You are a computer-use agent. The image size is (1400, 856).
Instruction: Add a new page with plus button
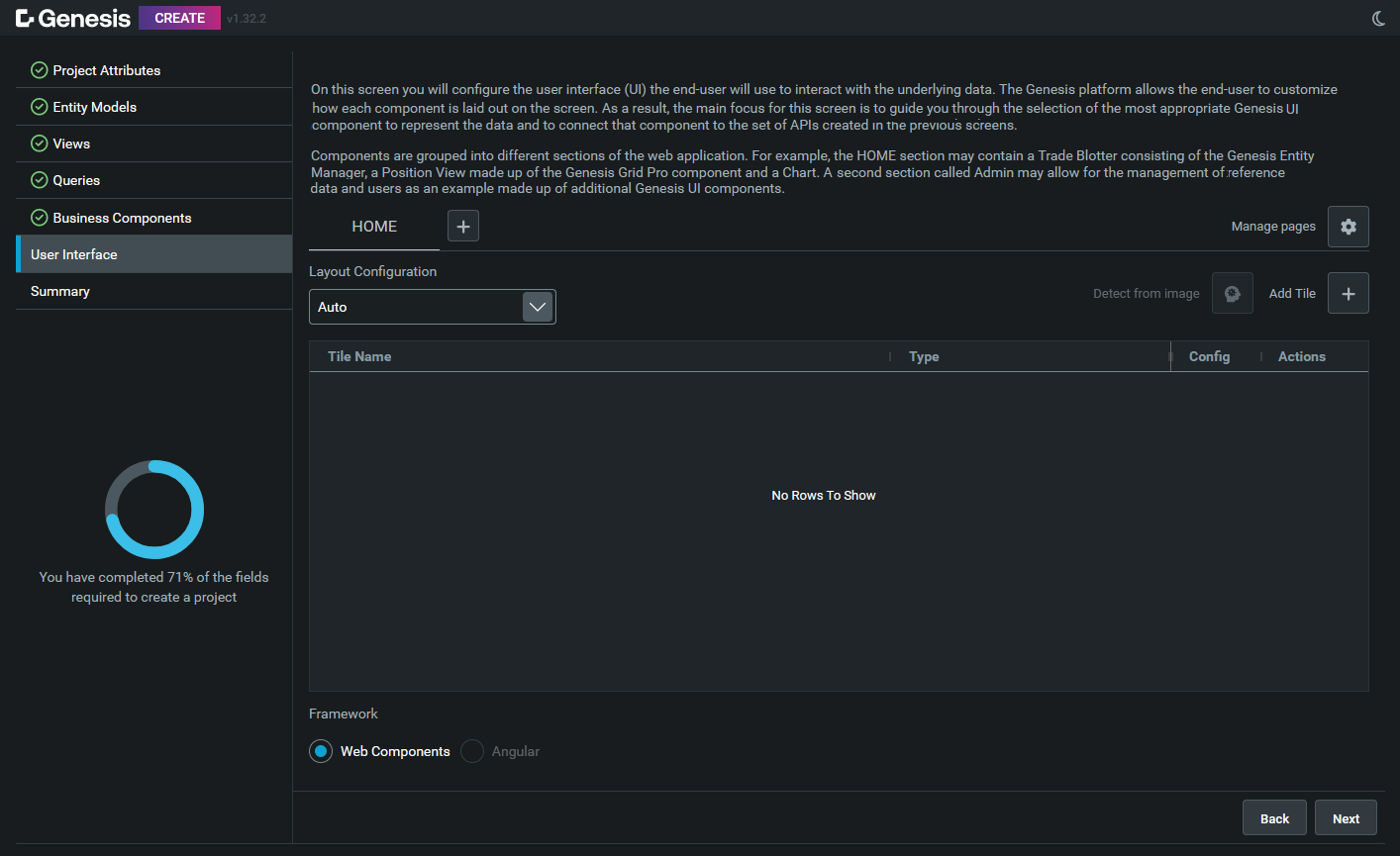pyautogui.click(x=463, y=227)
